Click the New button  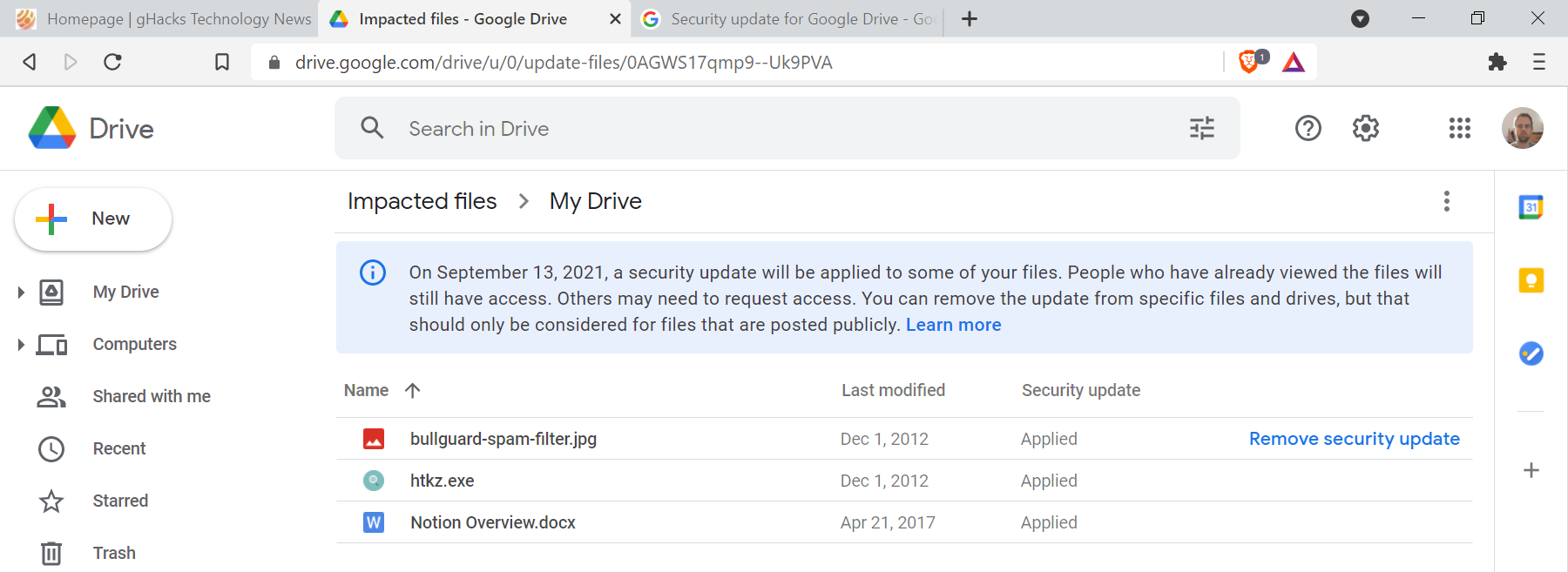[93, 219]
